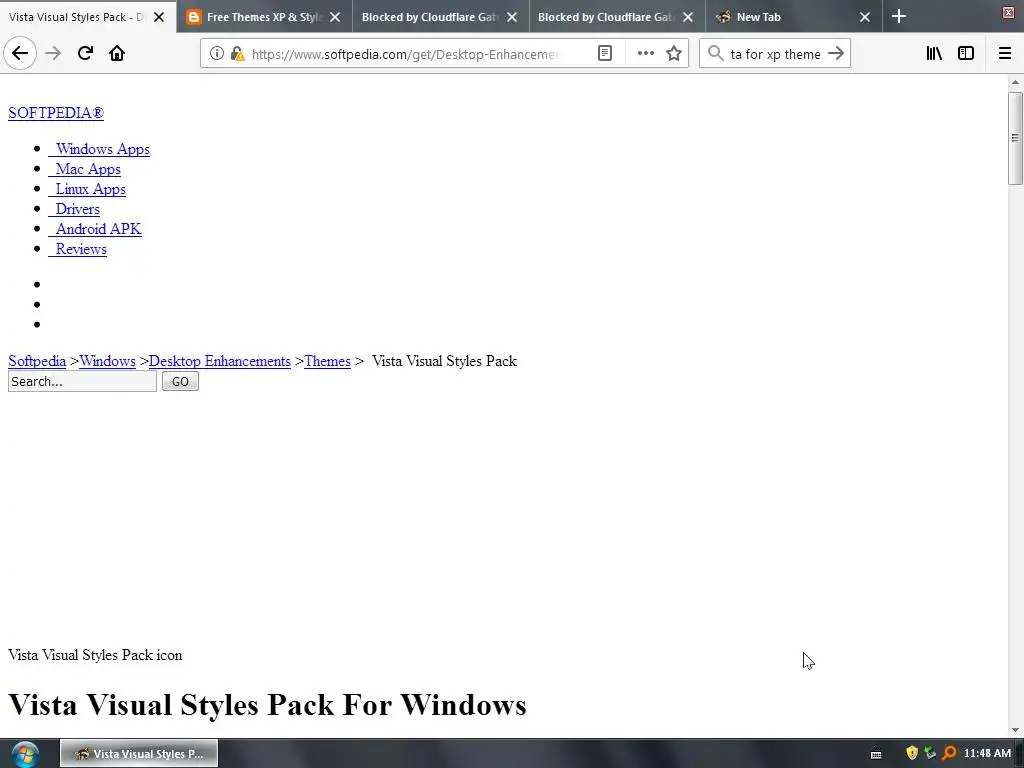Click the Vista Visual Styles Pack For Windows heading
Image resolution: width=1024 pixels, height=768 pixels.
pos(267,705)
